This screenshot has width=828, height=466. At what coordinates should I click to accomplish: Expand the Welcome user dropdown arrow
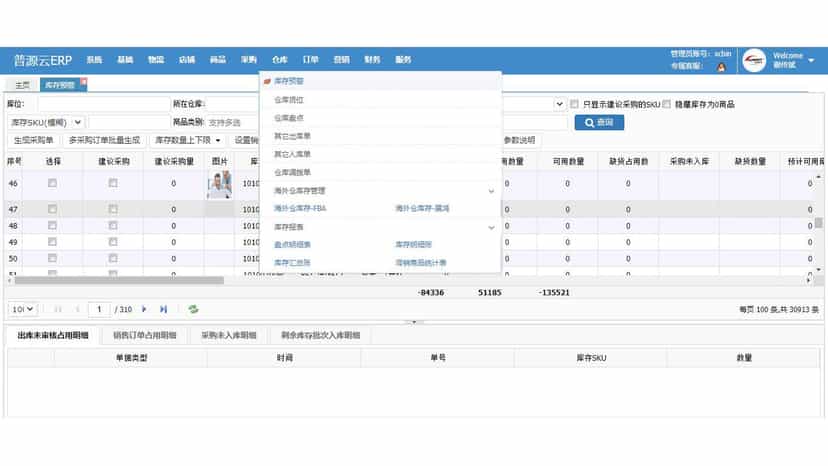tap(811, 61)
